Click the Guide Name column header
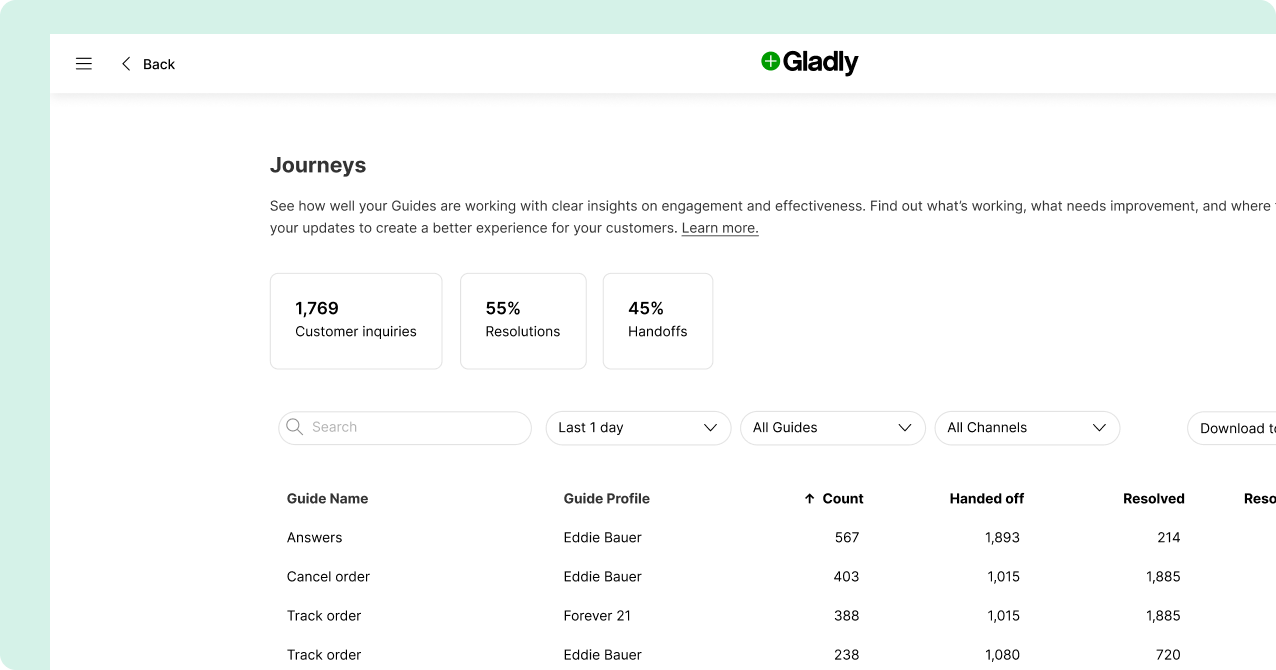The height and width of the screenshot is (670, 1276). (328, 498)
